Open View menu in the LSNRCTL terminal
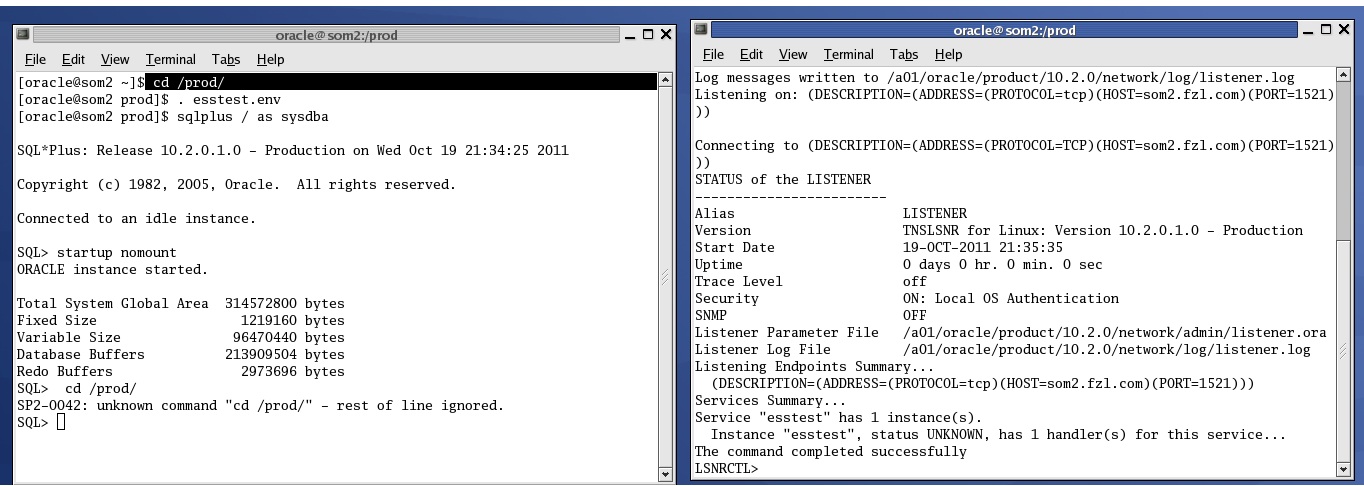 (x=792, y=55)
